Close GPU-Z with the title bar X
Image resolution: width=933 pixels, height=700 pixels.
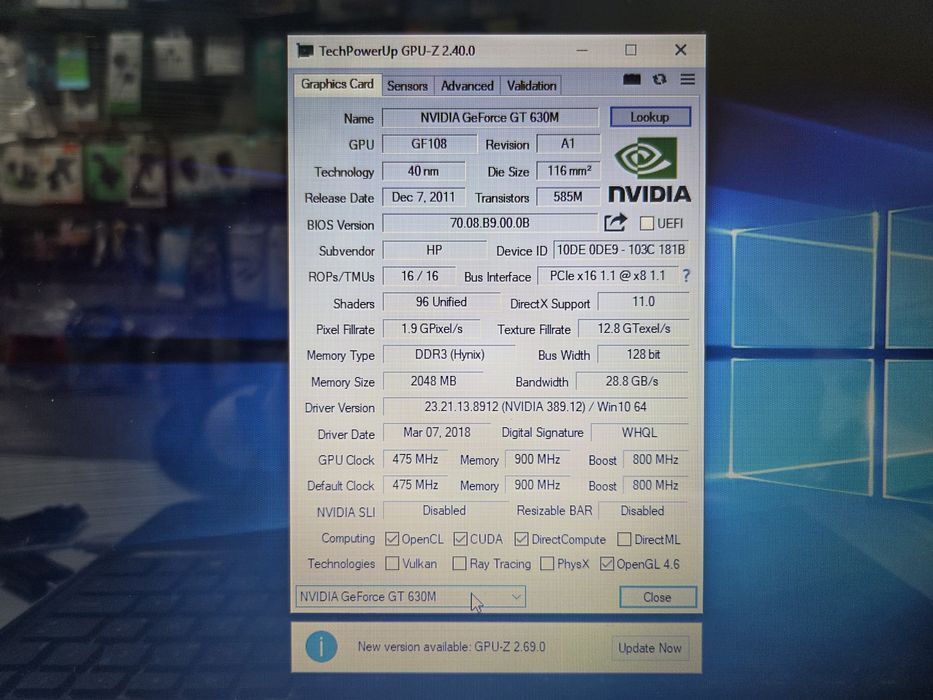(681, 50)
